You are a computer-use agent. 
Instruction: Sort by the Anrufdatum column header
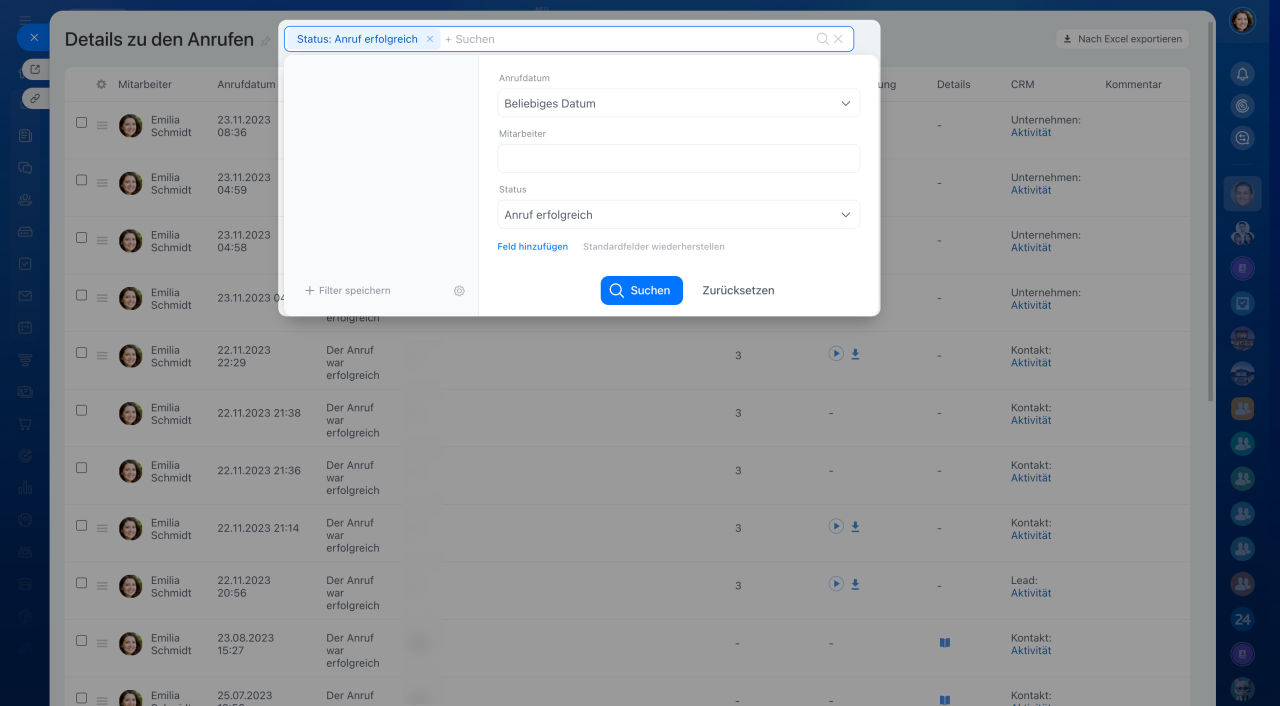(246, 85)
